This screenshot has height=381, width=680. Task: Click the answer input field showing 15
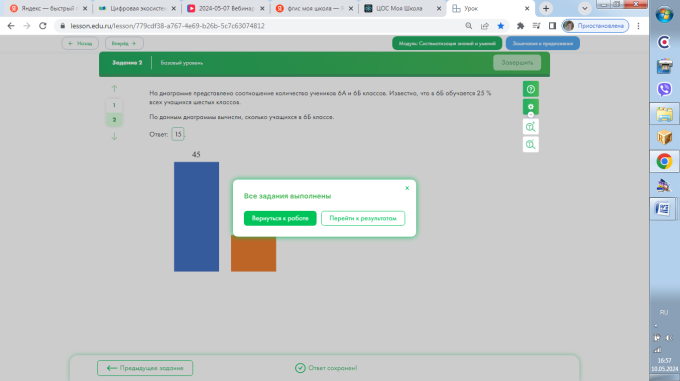[x=178, y=134]
